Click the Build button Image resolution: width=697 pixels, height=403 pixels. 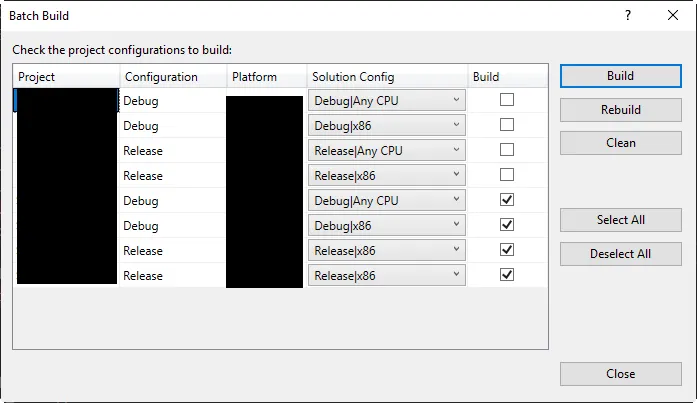pos(620,76)
